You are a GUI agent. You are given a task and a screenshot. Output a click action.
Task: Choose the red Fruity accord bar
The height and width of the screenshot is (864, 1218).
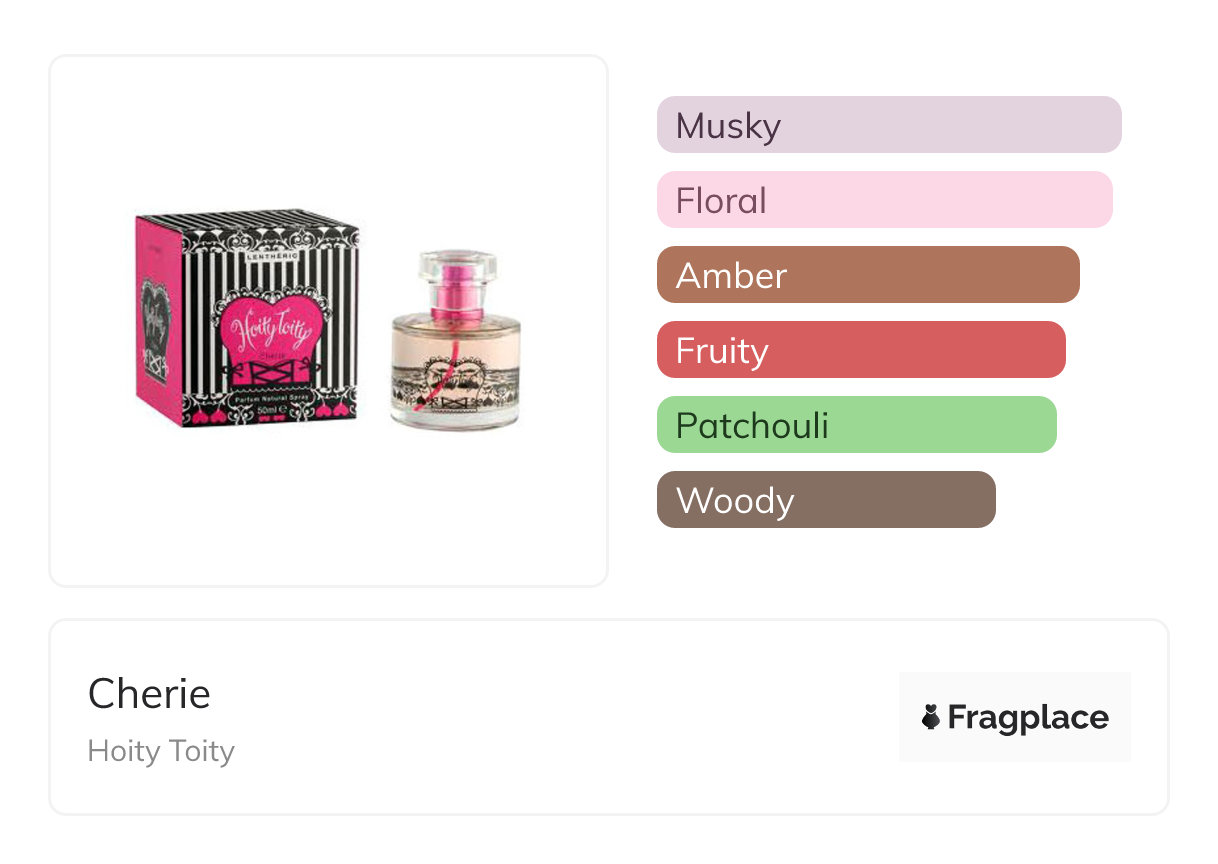[x=860, y=350]
